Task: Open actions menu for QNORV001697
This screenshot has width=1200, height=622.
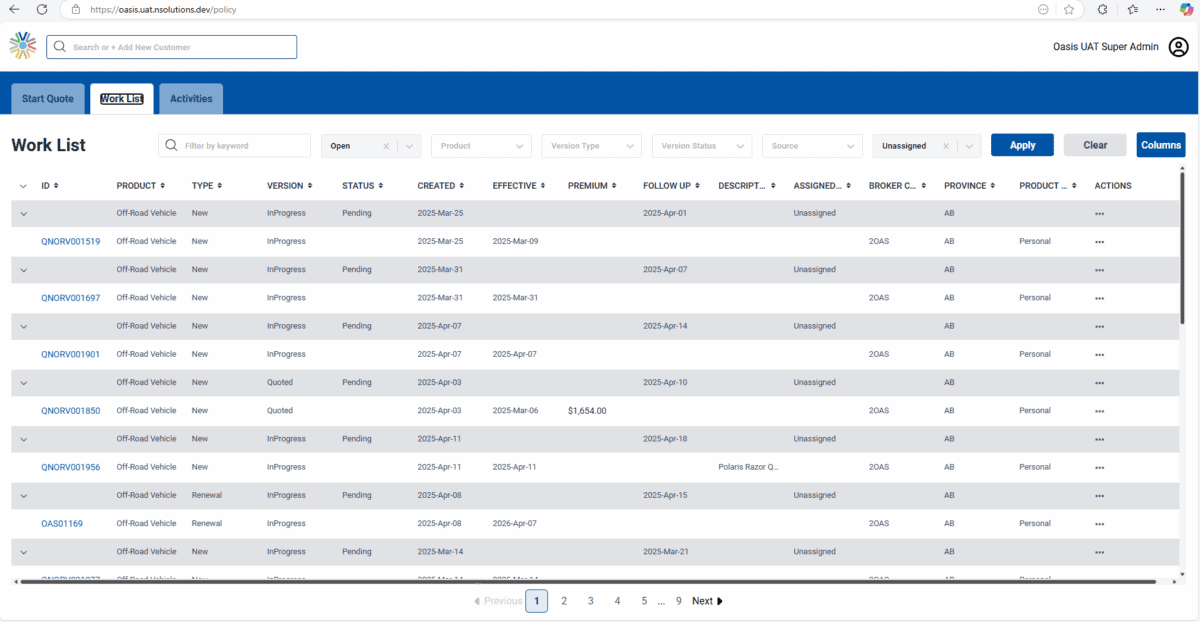Action: [x=1099, y=298]
